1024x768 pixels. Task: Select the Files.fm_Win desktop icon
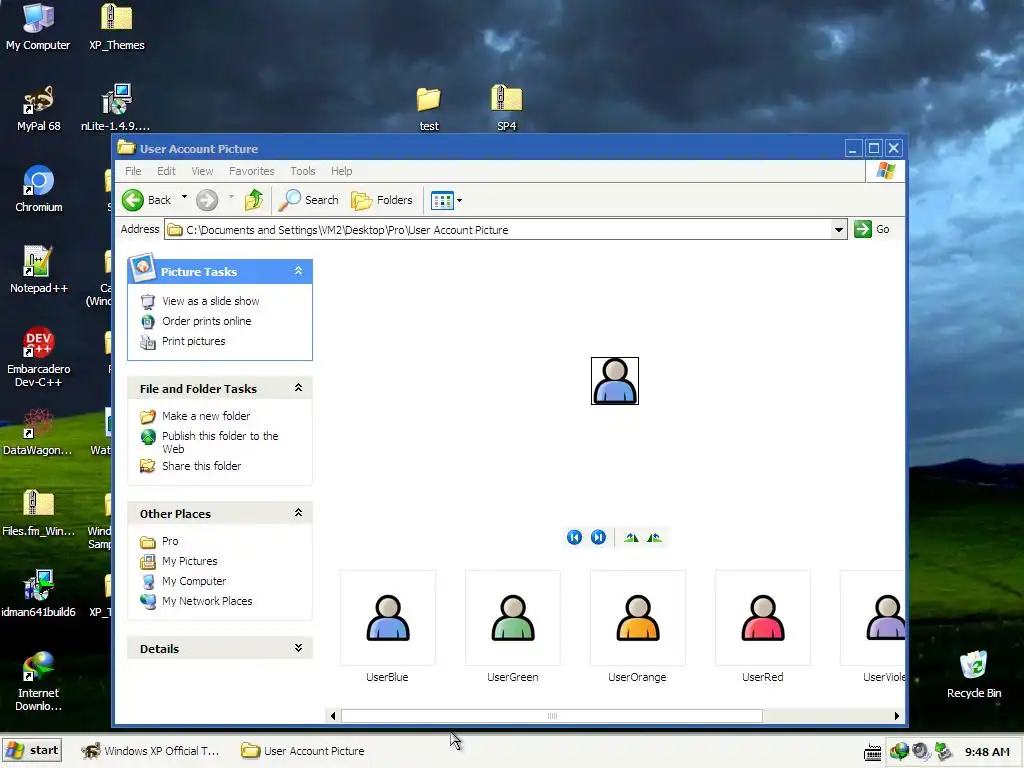38,513
